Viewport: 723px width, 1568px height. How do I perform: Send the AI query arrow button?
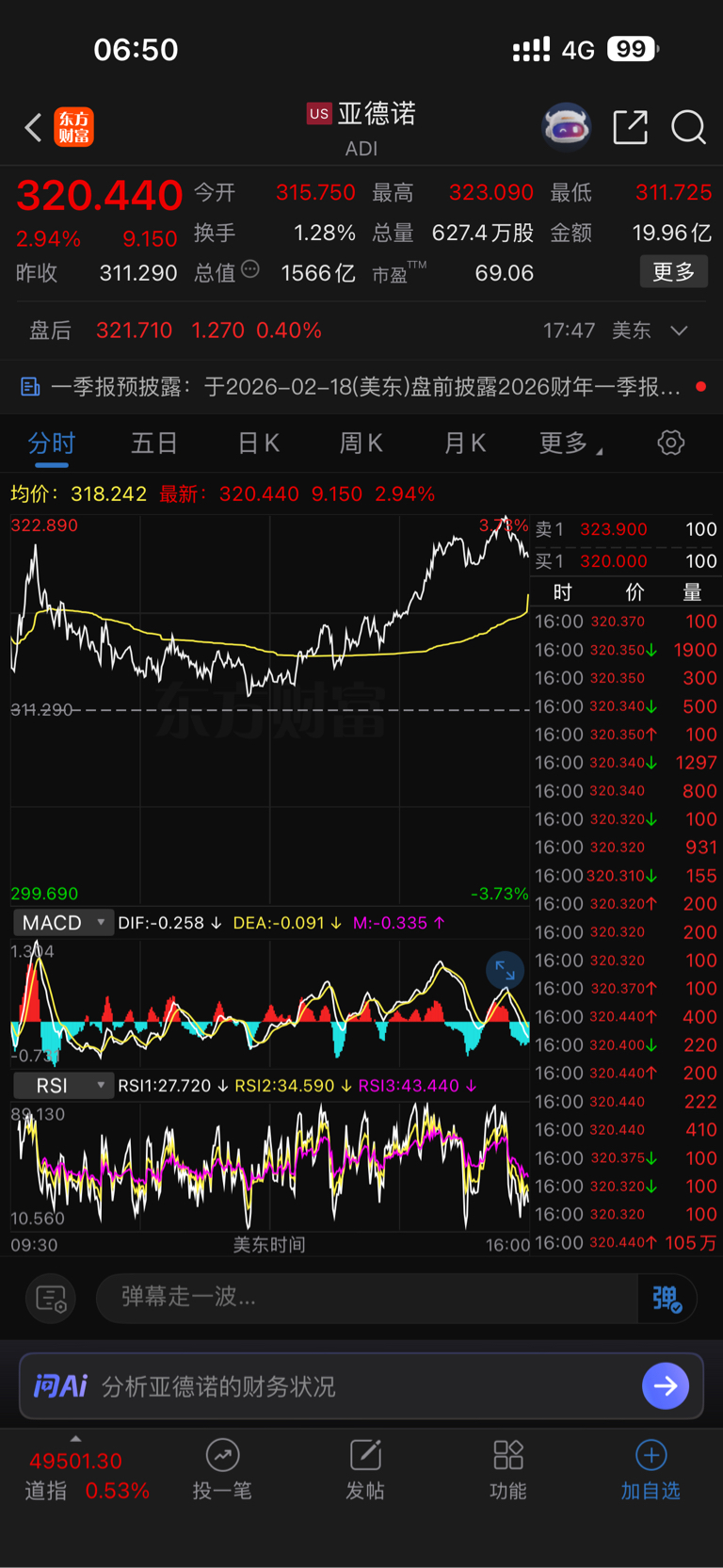point(666,1386)
